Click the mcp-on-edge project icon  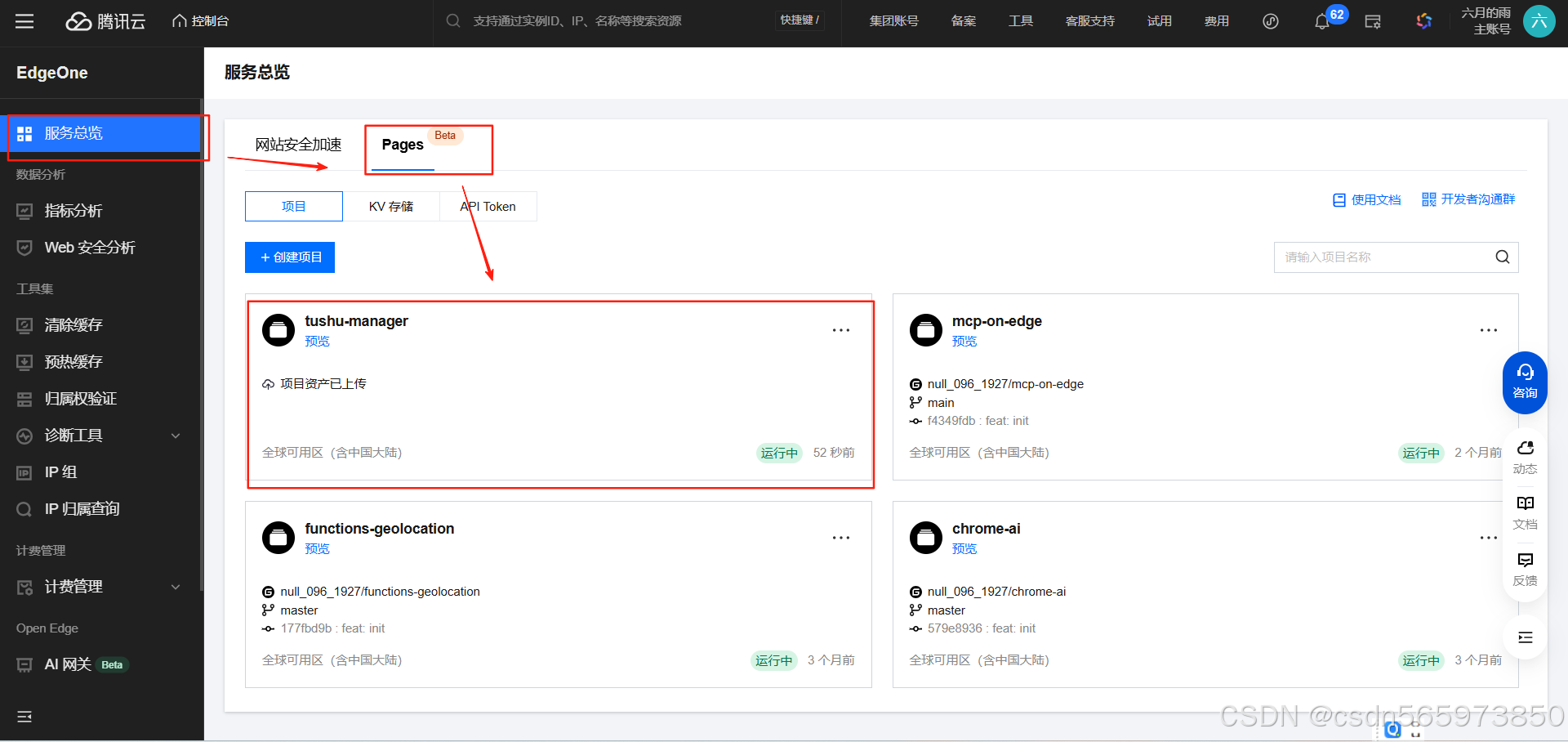pyautogui.click(x=926, y=330)
